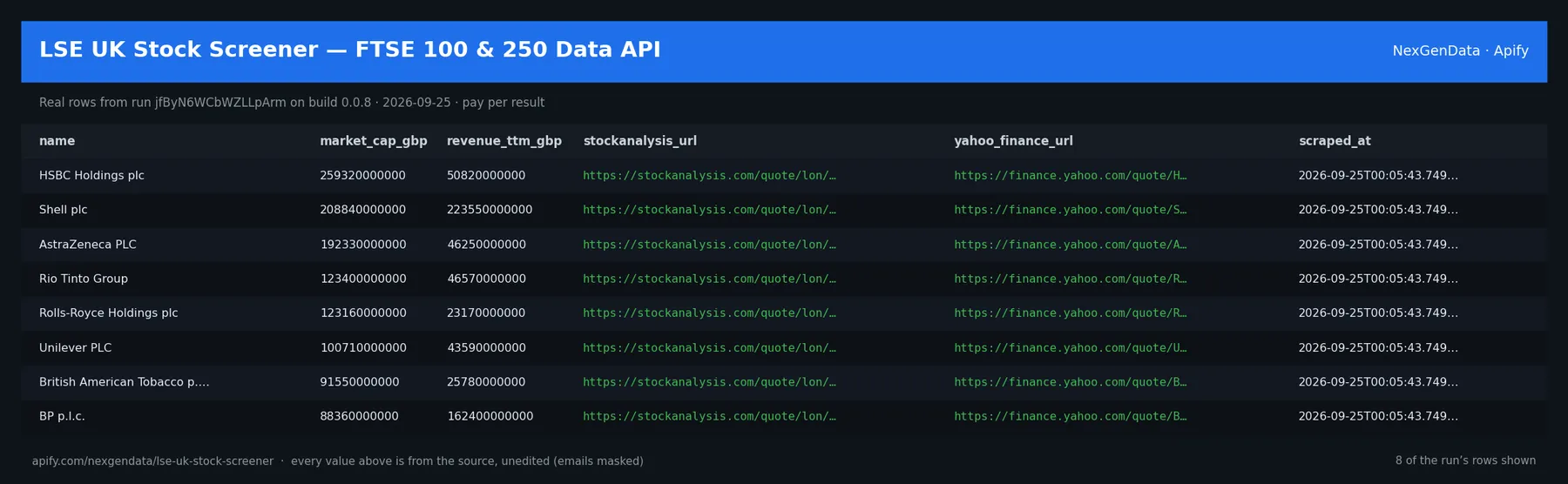Open Yahoo Finance link for HSBC Holdings
The width and height of the screenshot is (1568, 484).
[1070, 176]
